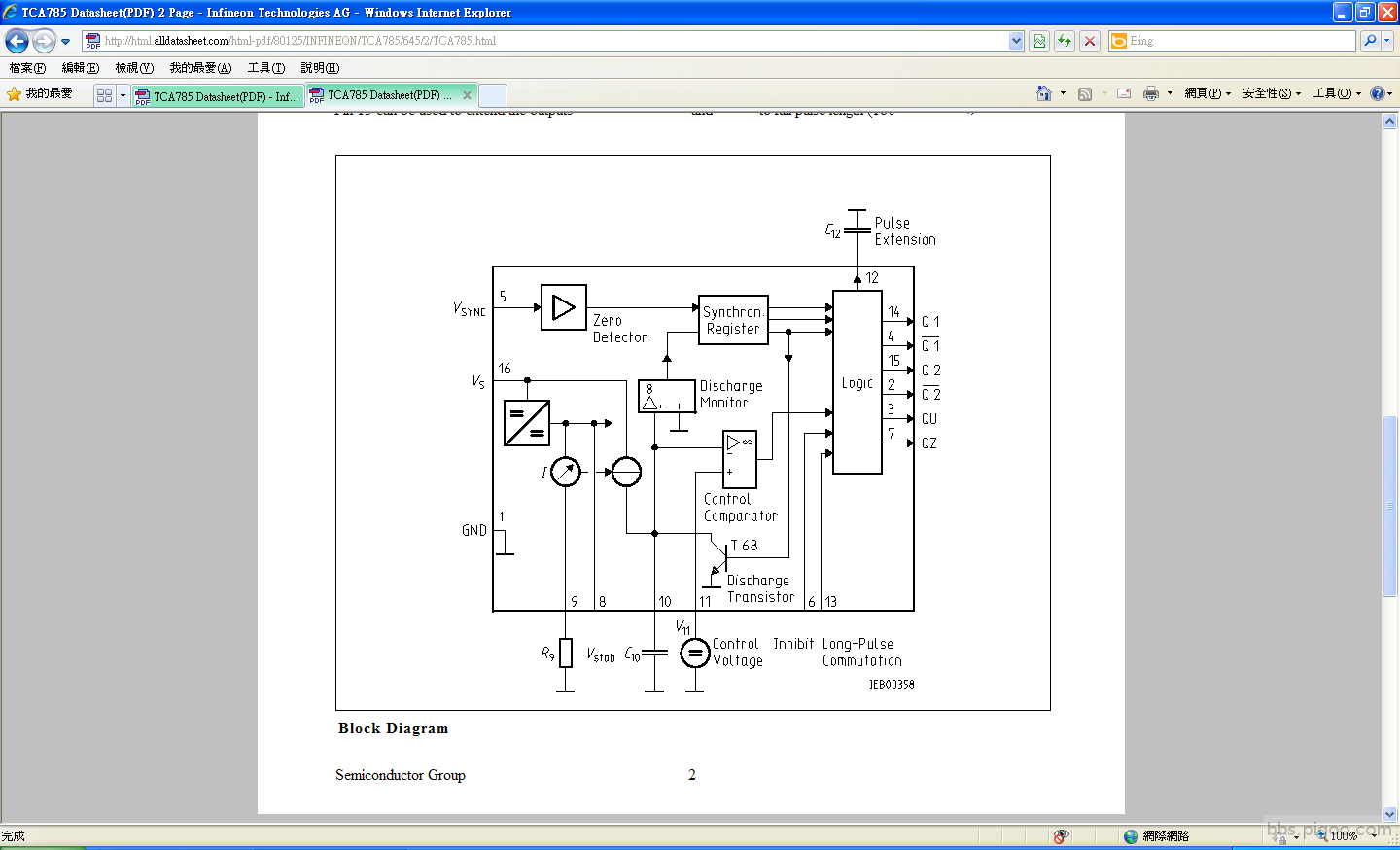
Task: Expand the address bar history dropdown
Action: [x=1016, y=41]
